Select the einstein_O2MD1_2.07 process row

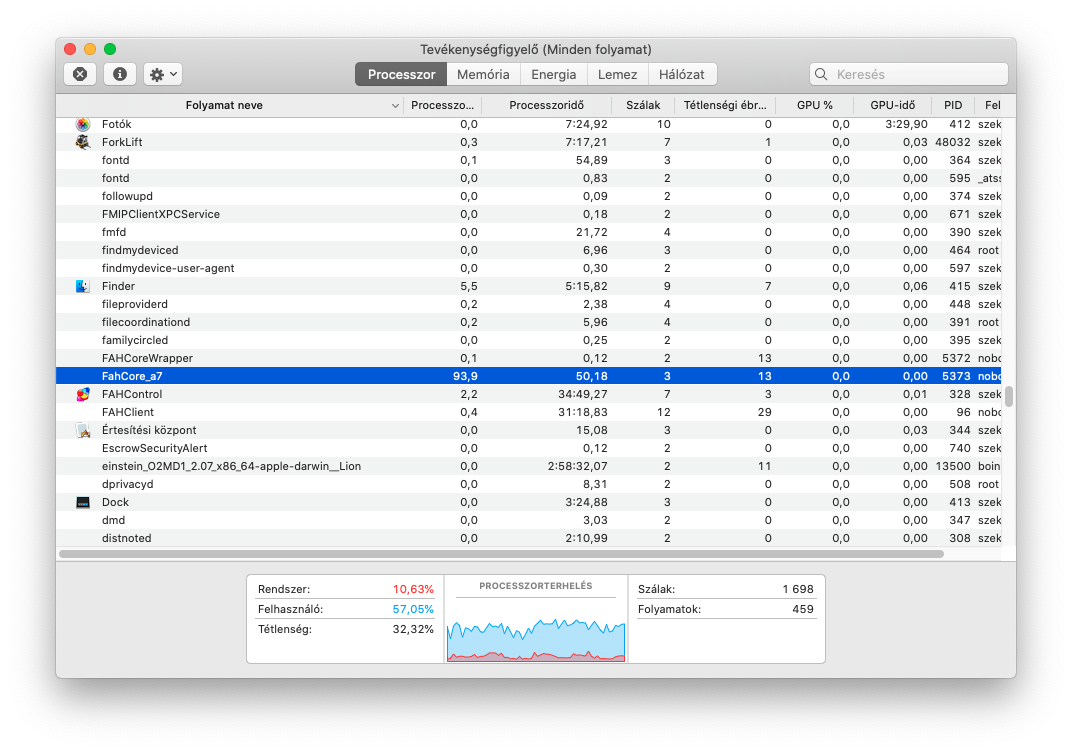[528, 466]
